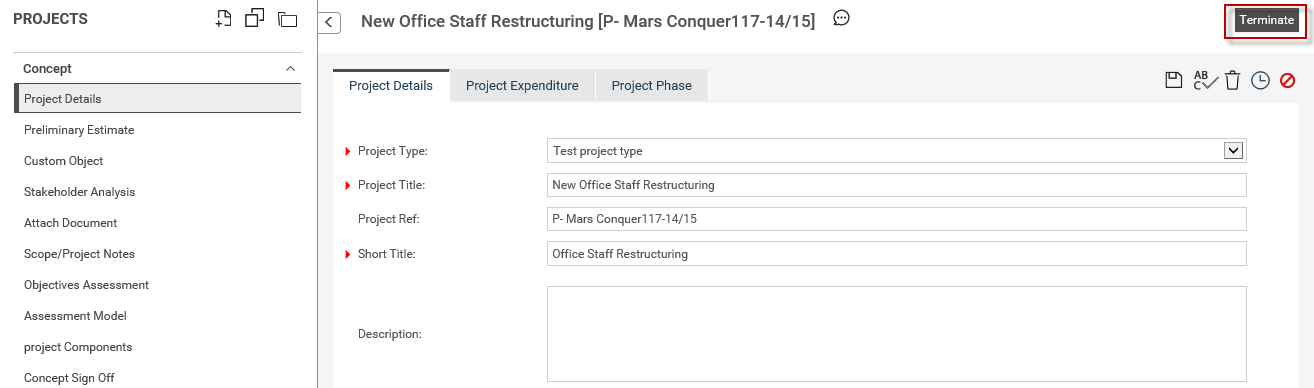Click the red cancel icon

(1288, 81)
